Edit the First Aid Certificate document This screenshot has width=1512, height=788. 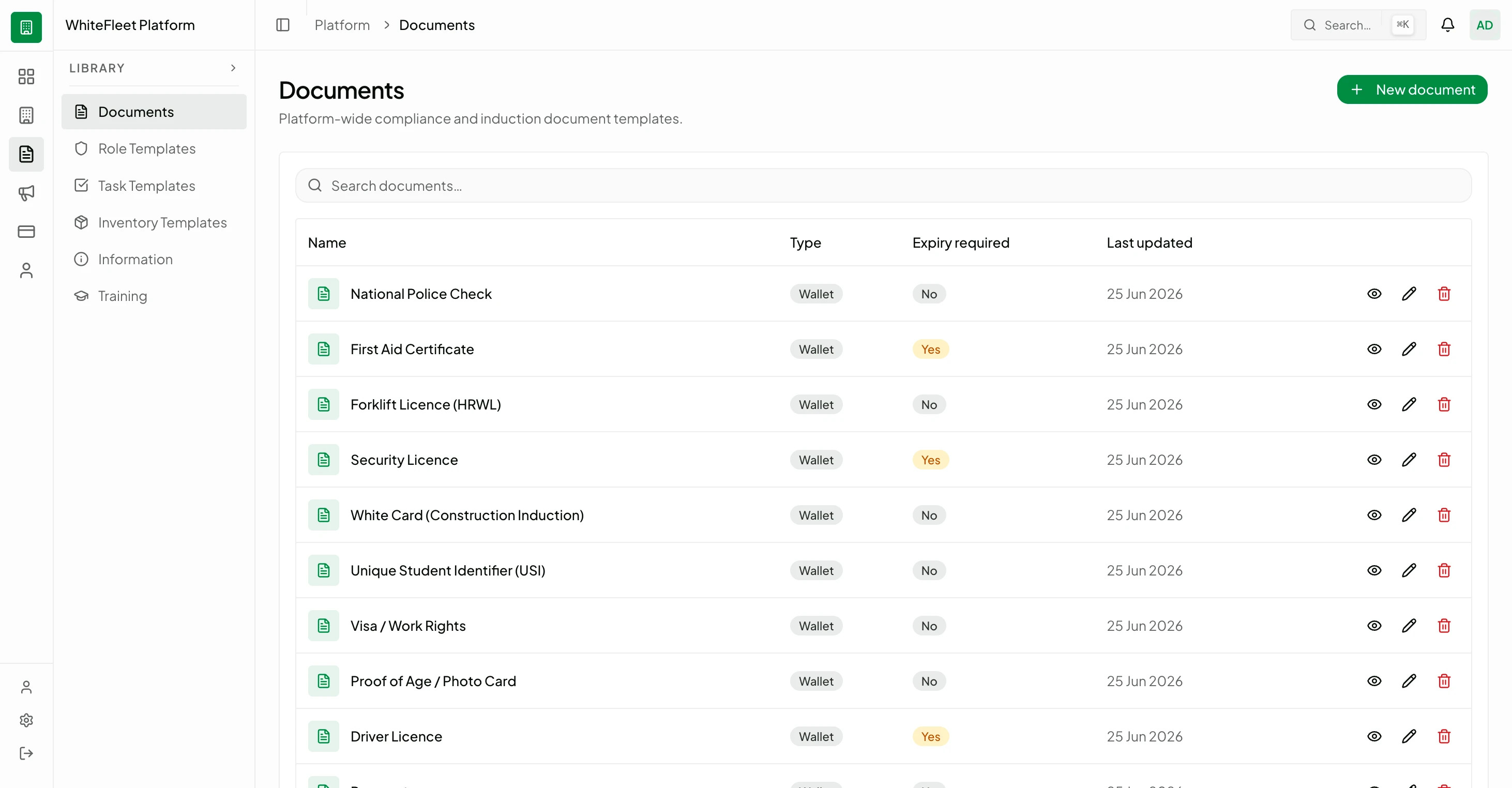[1409, 349]
